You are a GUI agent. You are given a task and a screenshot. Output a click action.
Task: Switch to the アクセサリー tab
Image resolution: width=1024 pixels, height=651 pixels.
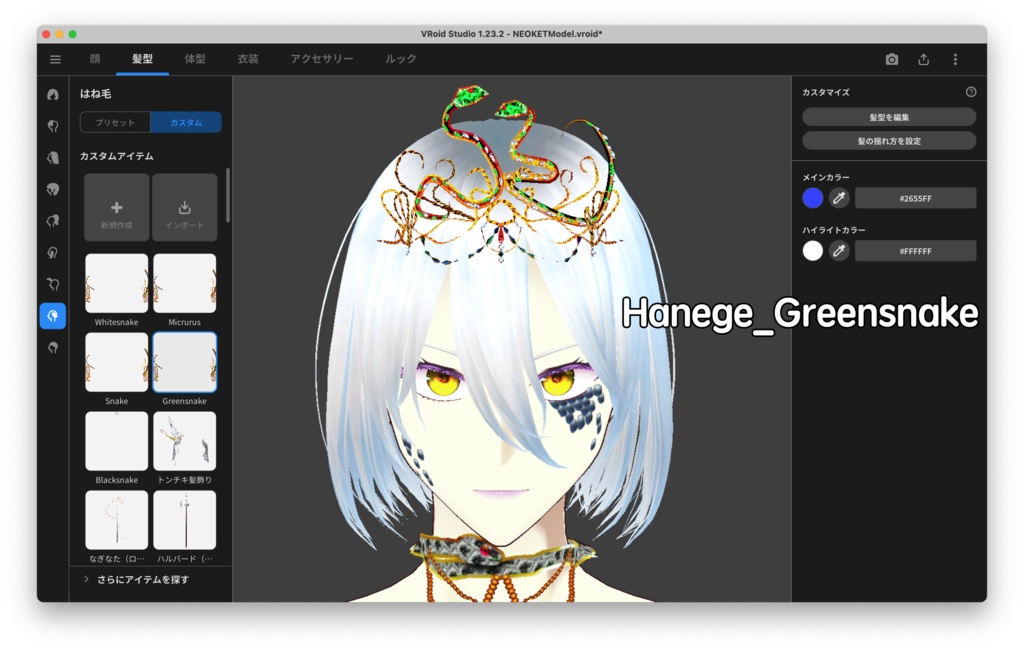click(x=320, y=59)
